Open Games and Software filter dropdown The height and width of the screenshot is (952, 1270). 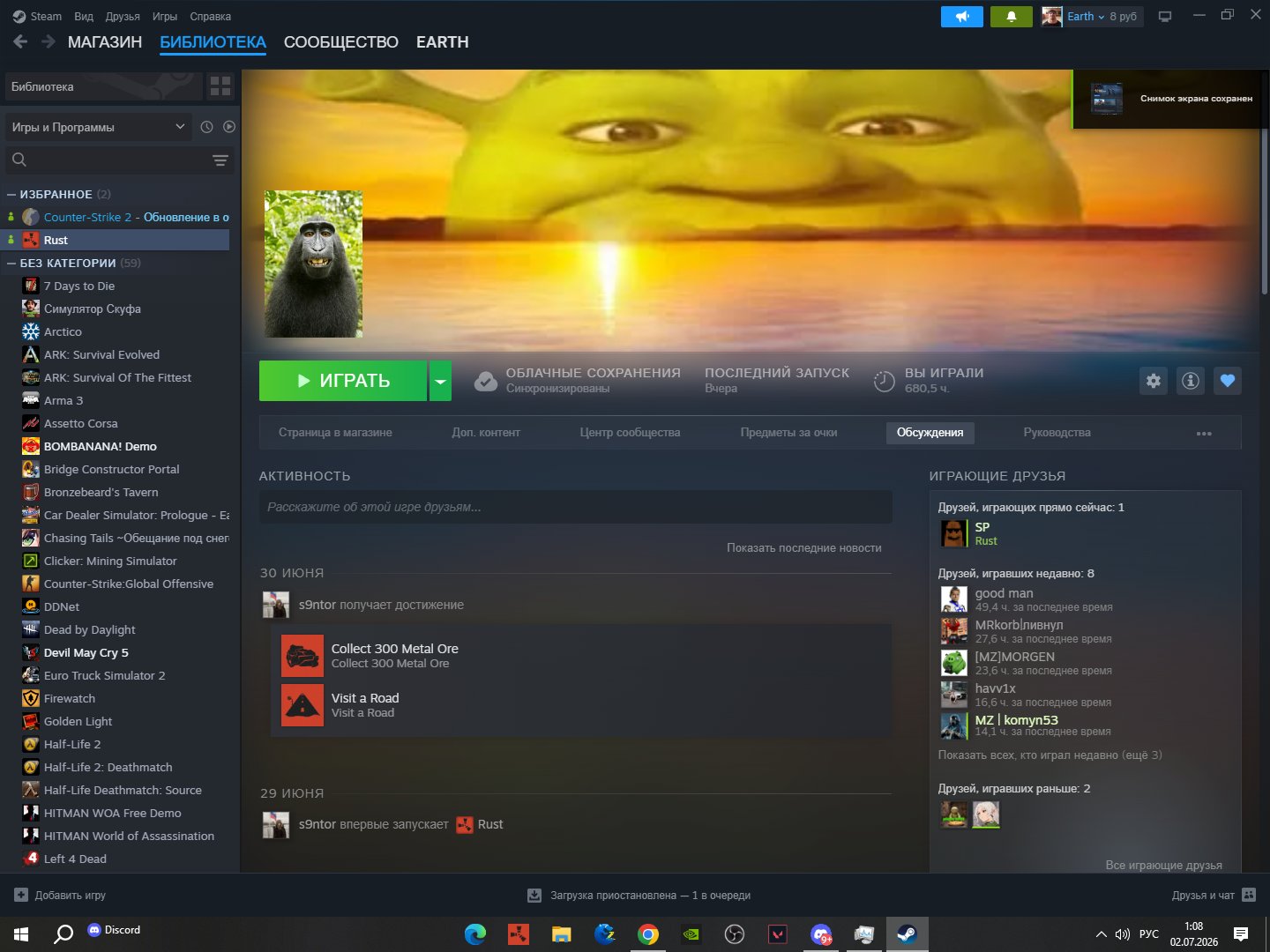coord(99,127)
